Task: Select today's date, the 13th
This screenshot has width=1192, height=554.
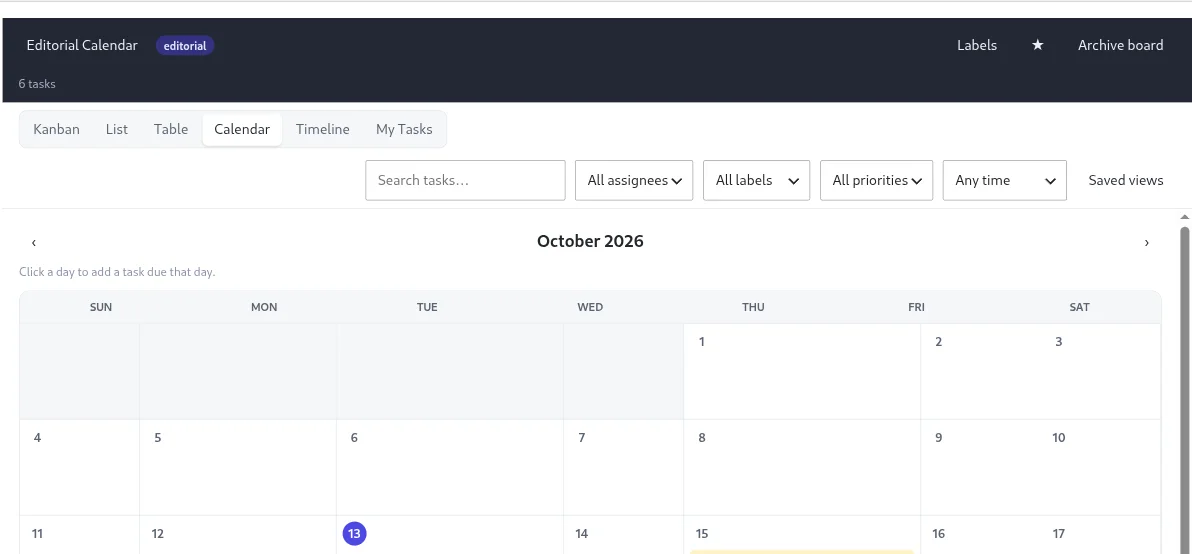Action: click(354, 533)
